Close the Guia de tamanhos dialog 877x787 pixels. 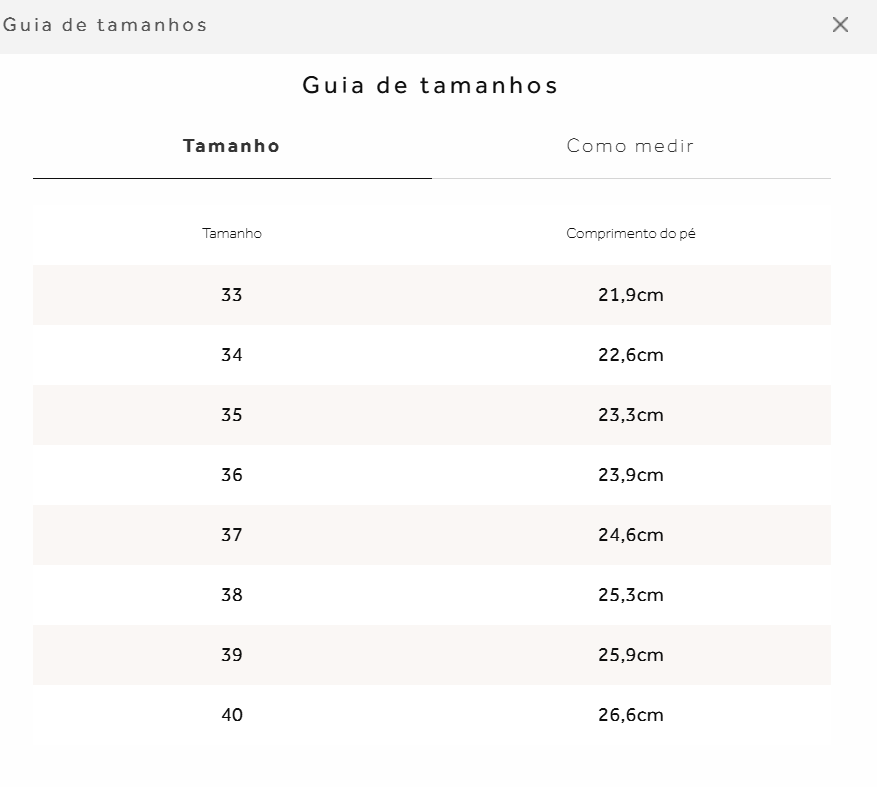[840, 25]
